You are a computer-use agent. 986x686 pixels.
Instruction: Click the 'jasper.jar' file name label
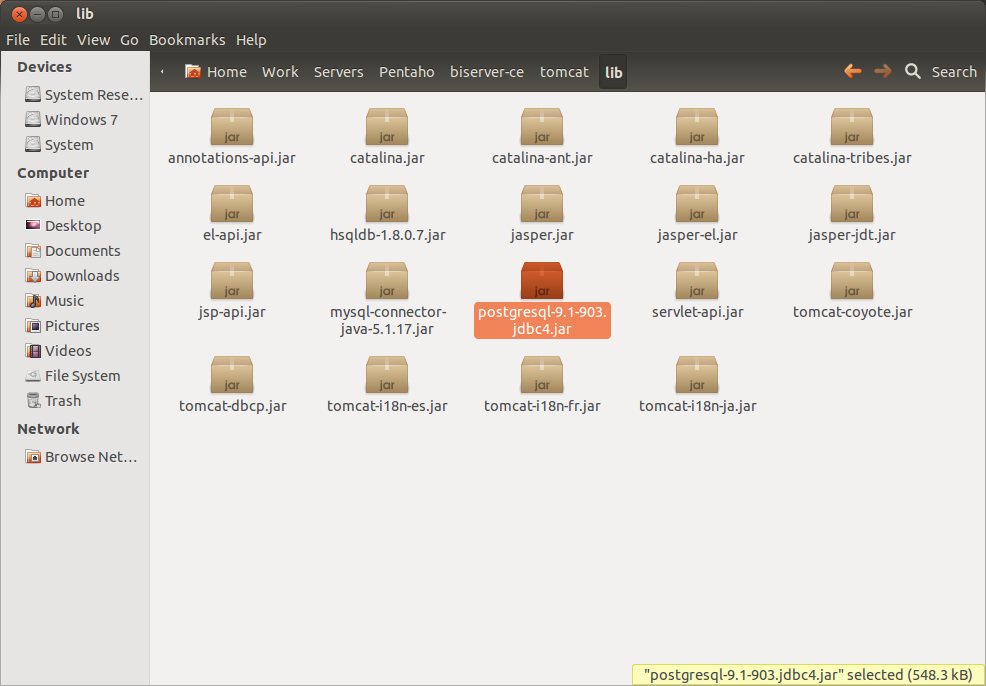click(x=542, y=235)
